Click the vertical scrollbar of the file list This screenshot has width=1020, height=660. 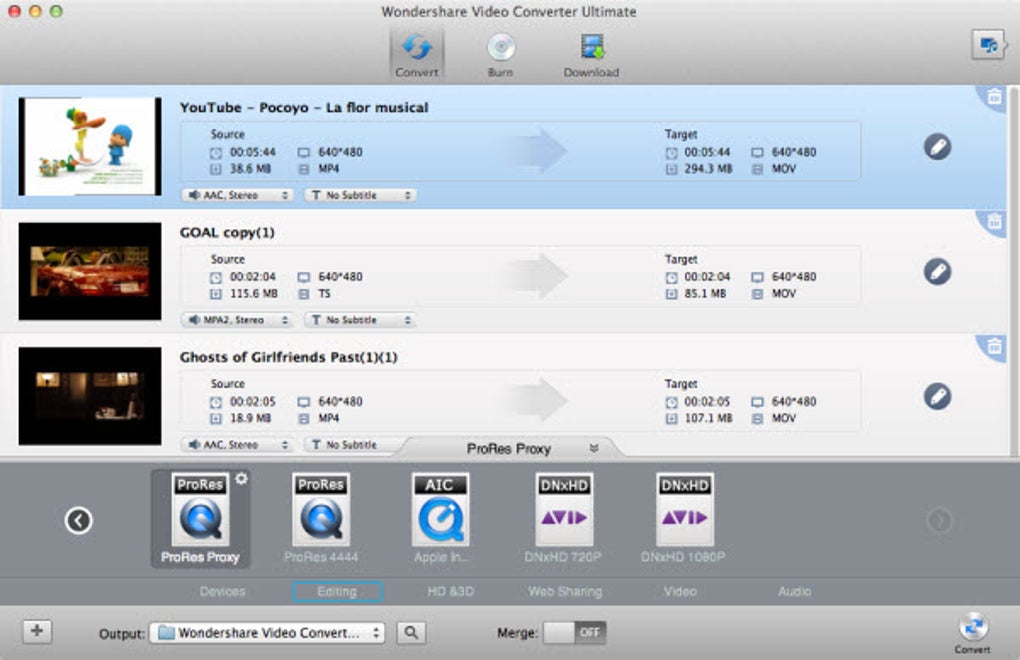(x=1013, y=271)
